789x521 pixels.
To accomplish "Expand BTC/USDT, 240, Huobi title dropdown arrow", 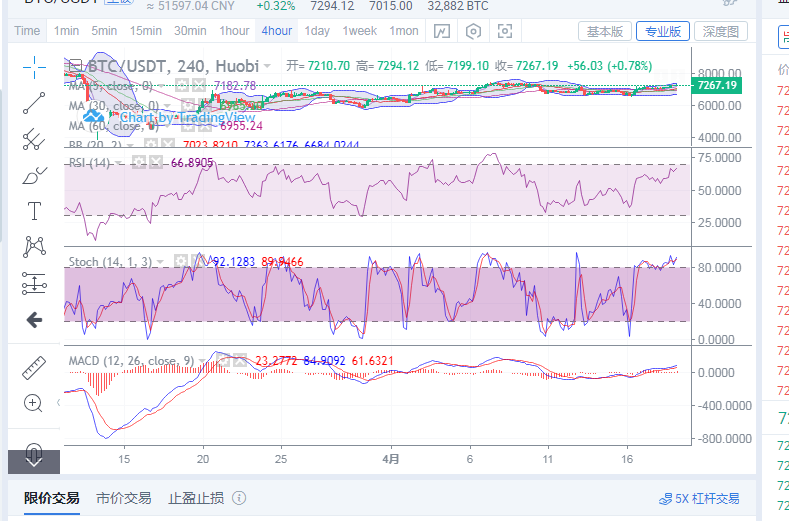I will click(x=267, y=66).
